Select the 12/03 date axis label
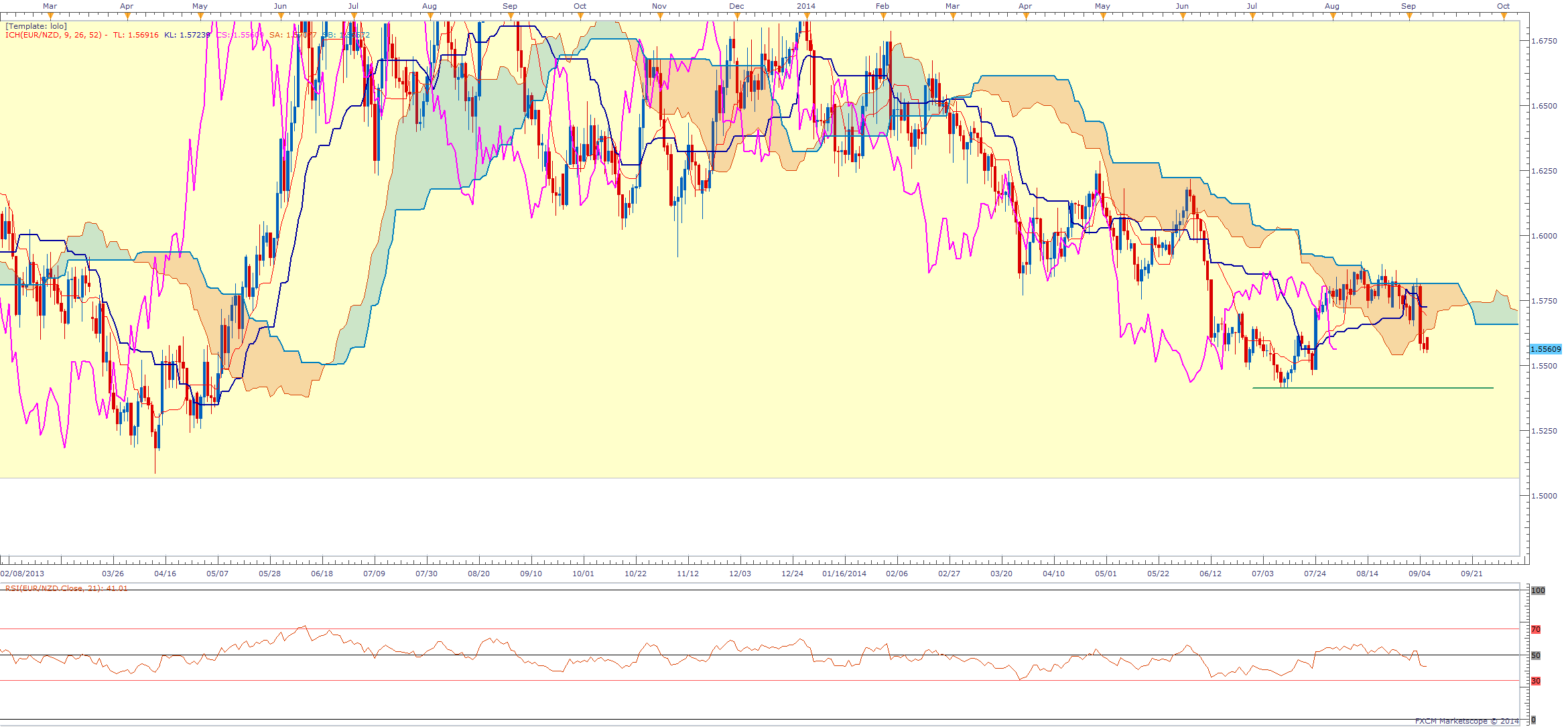The width and height of the screenshot is (1568, 727). [x=740, y=574]
